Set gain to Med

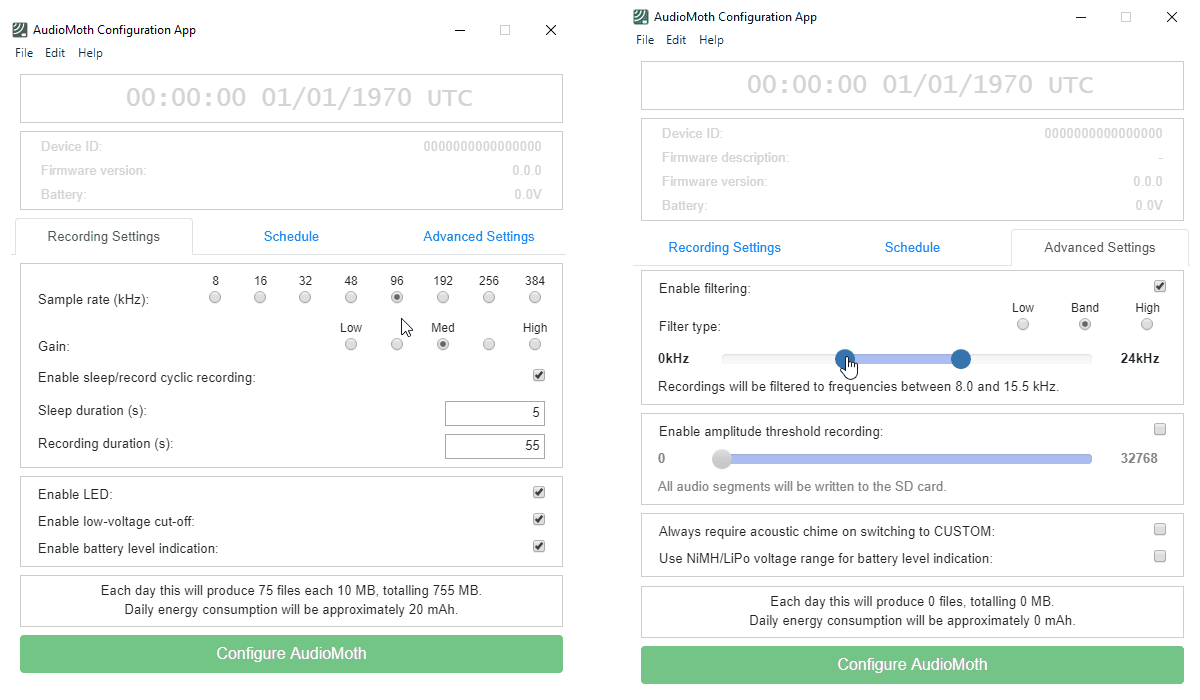tap(443, 344)
